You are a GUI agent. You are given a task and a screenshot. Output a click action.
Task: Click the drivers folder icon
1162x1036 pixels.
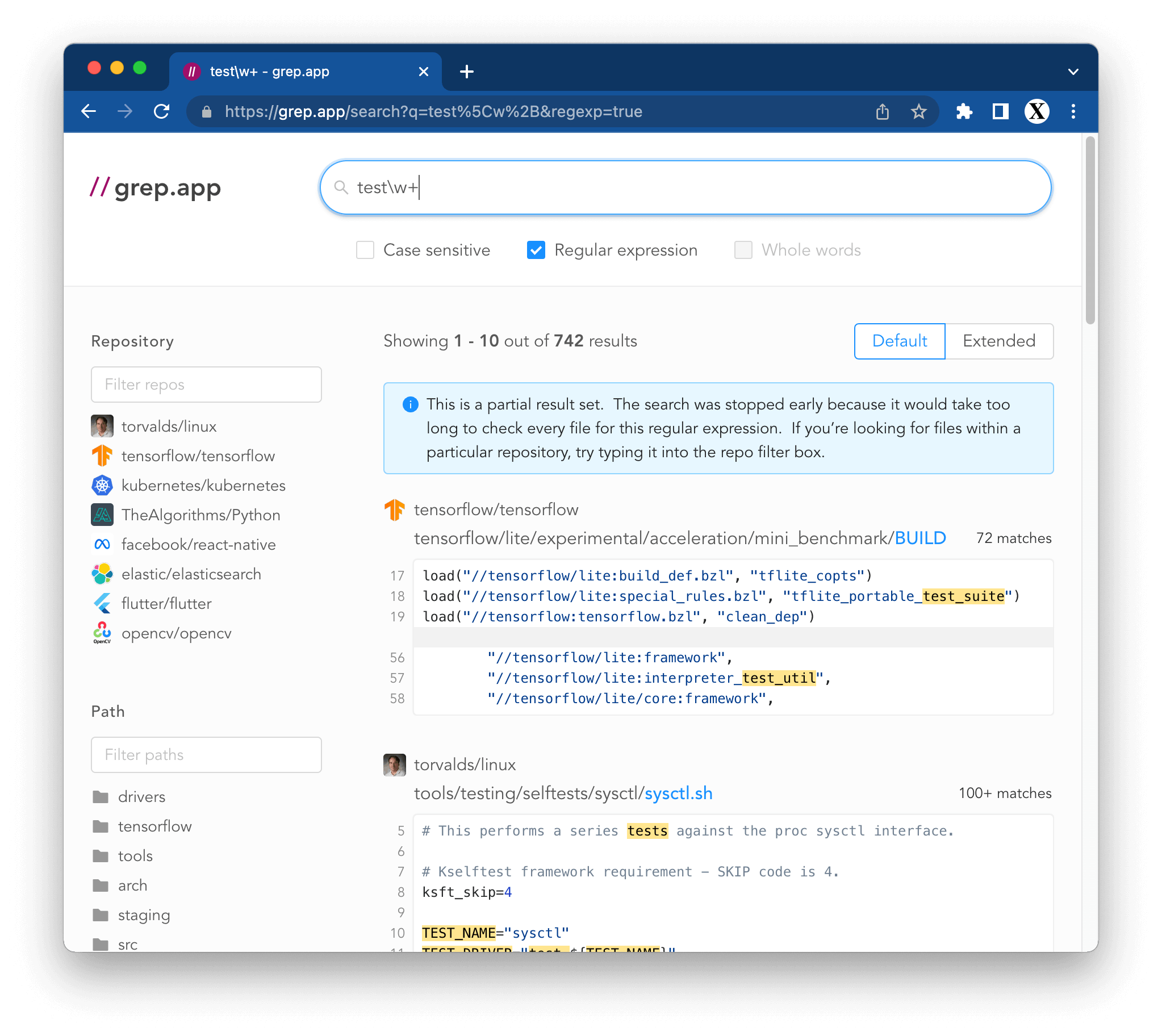101,797
